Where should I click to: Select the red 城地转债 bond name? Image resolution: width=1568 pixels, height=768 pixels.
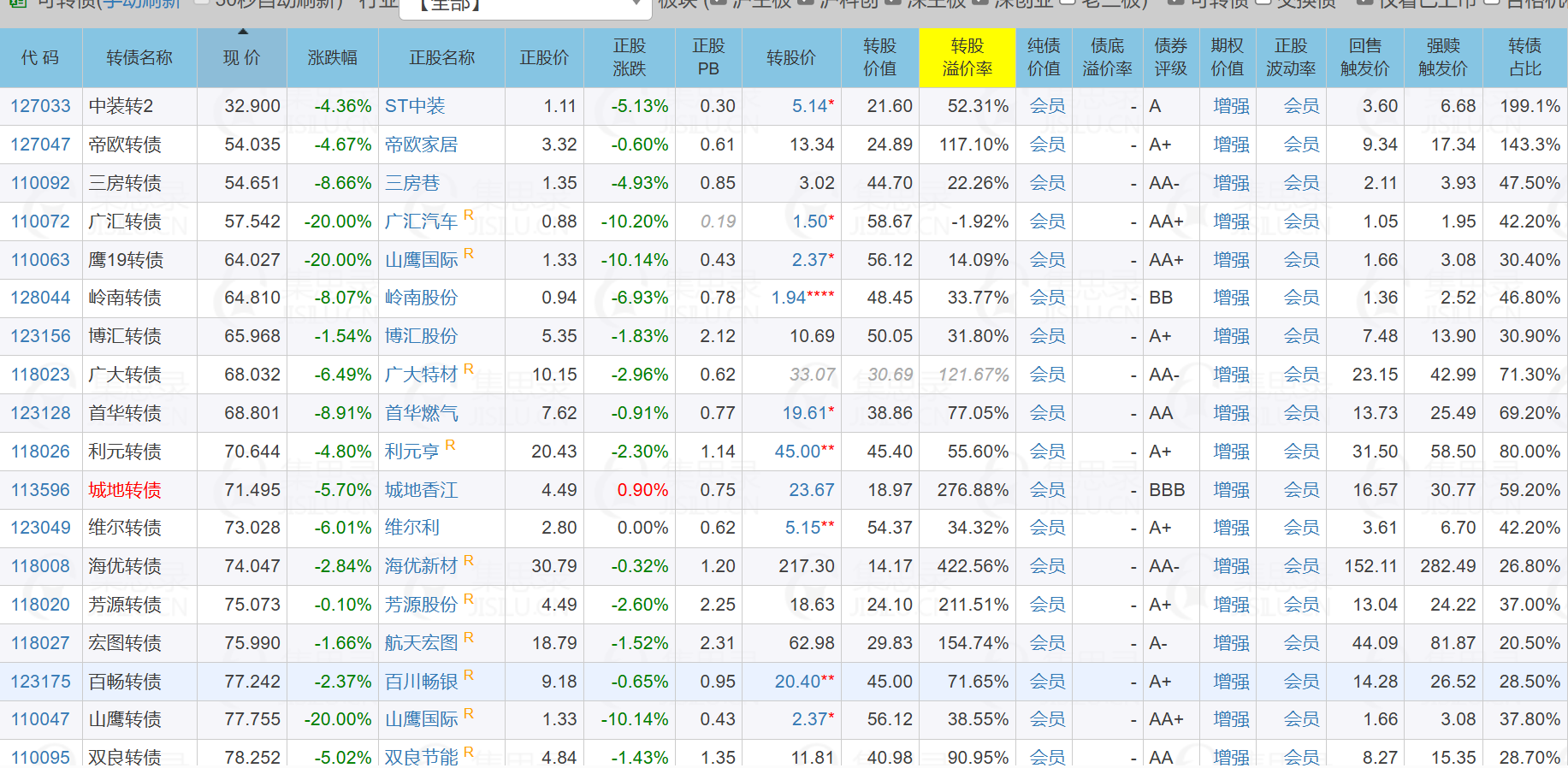pyautogui.click(x=125, y=490)
